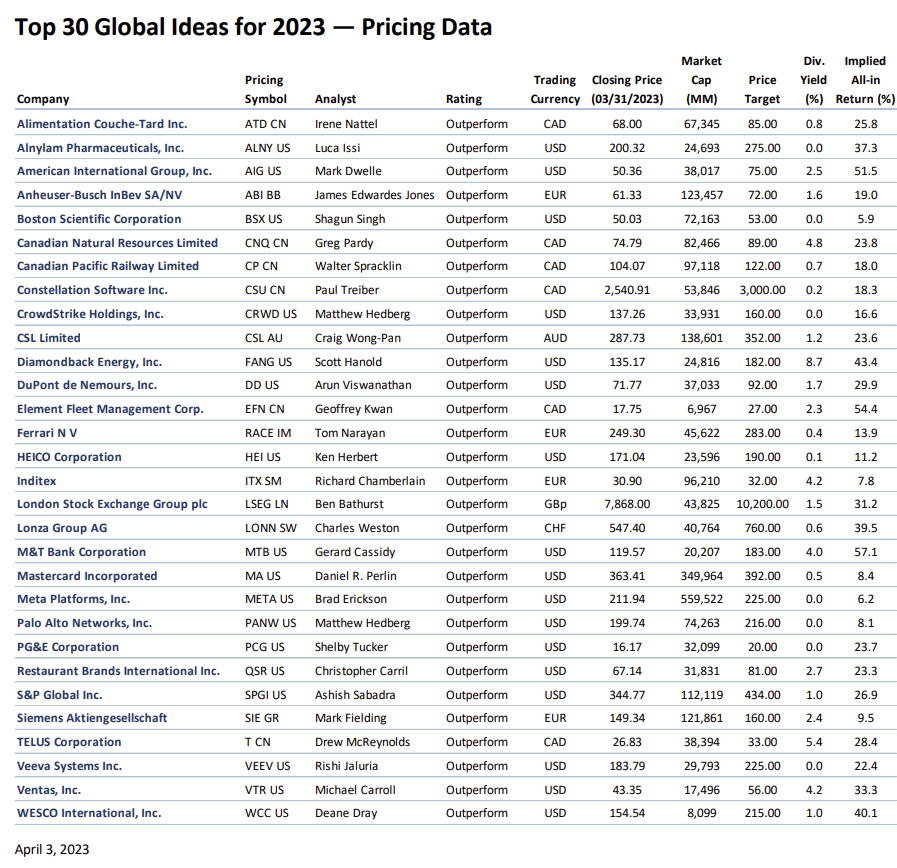The width and height of the screenshot is (897, 868).
Task: Select the 57.1 implied return value
Action: click(865, 552)
